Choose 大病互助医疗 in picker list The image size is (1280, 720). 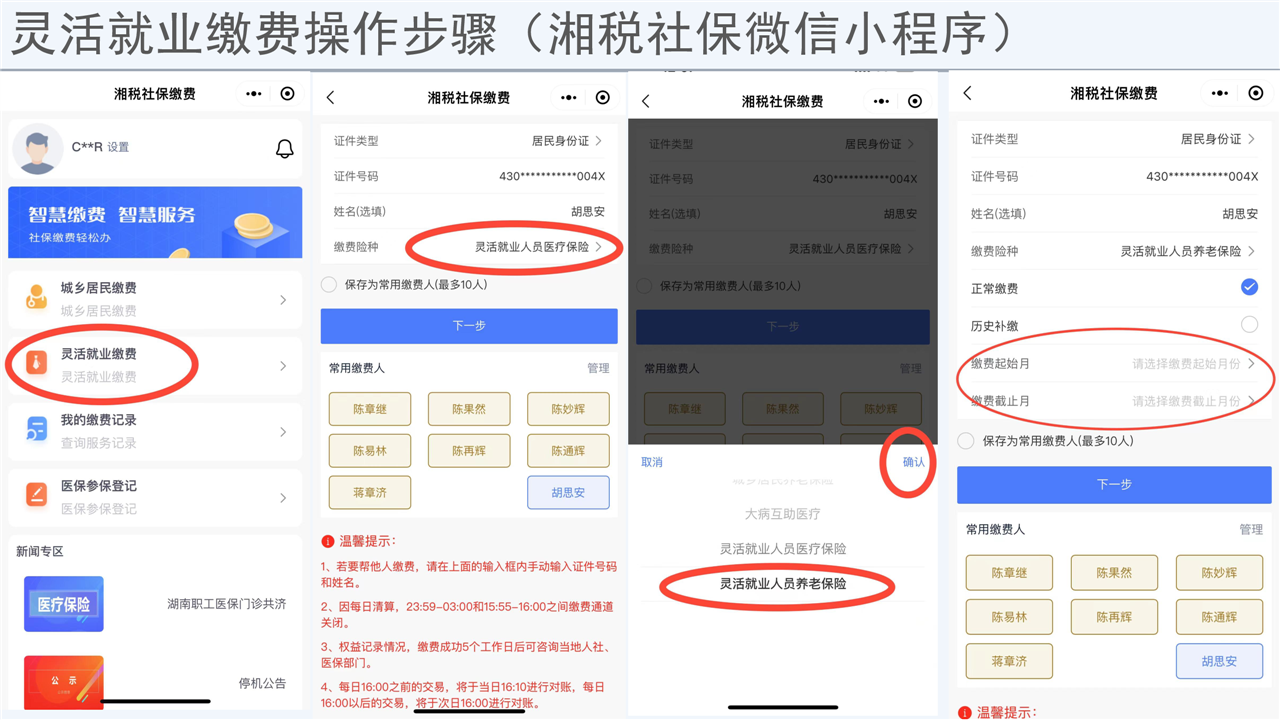[782, 513]
